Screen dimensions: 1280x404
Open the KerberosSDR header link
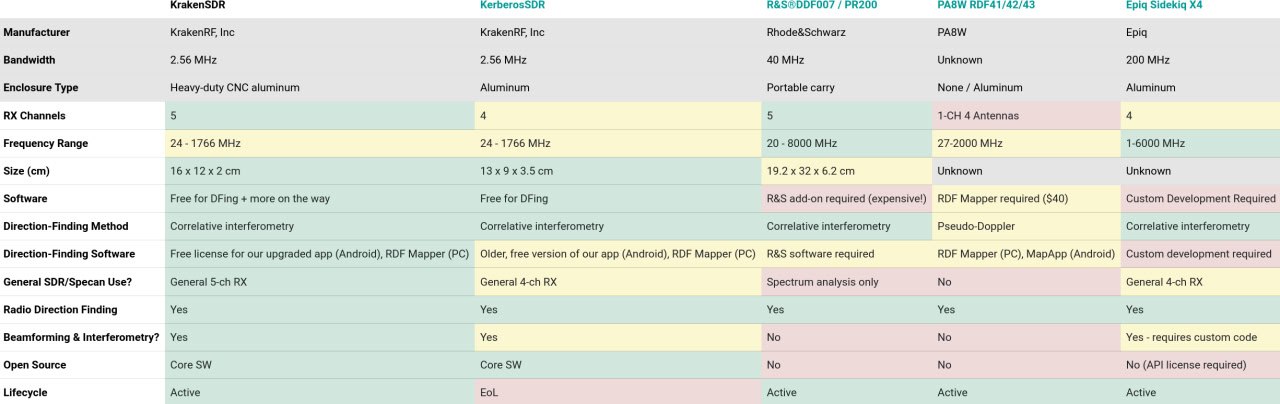(x=512, y=6)
